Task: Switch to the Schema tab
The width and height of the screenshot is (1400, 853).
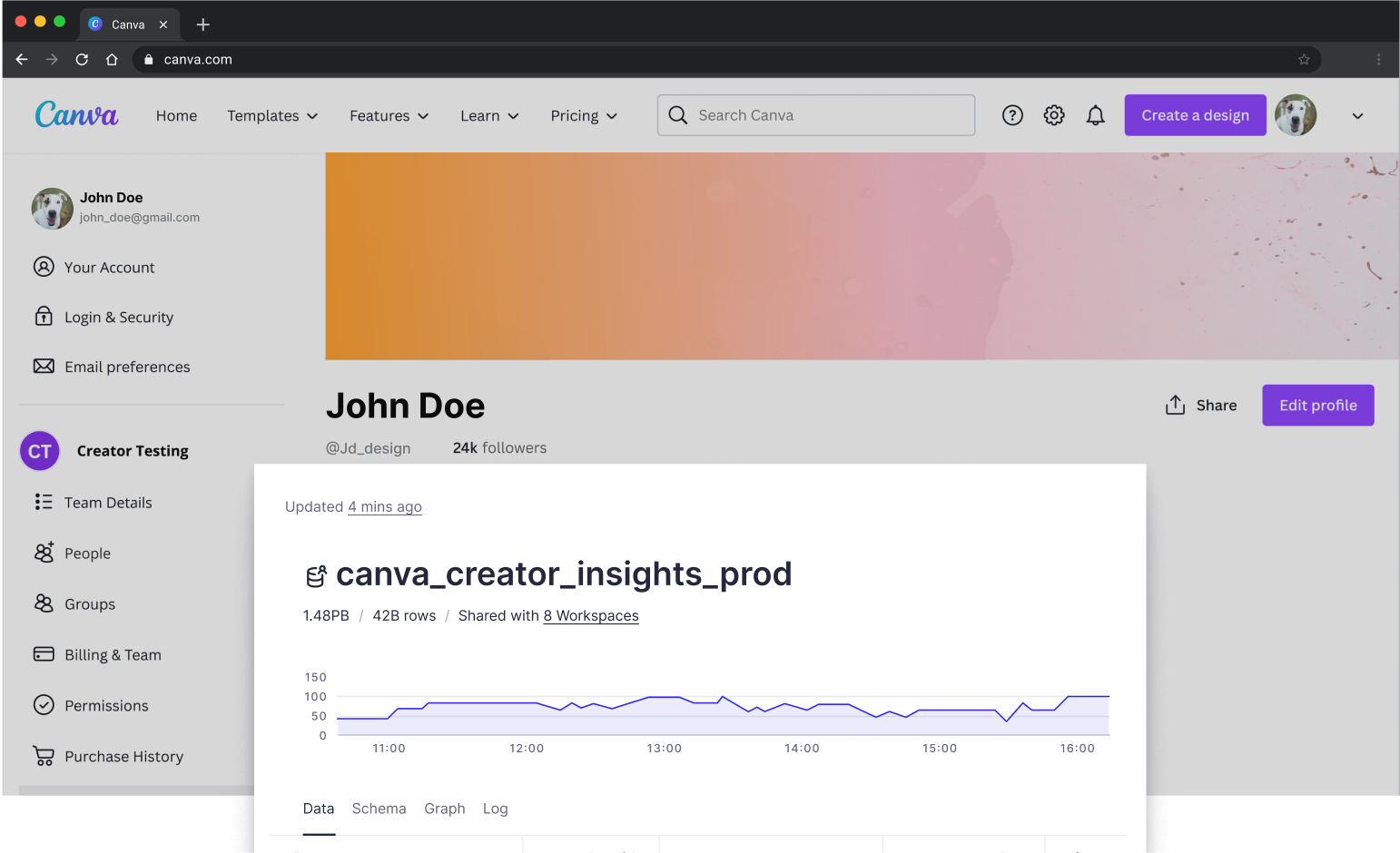Action: point(379,809)
